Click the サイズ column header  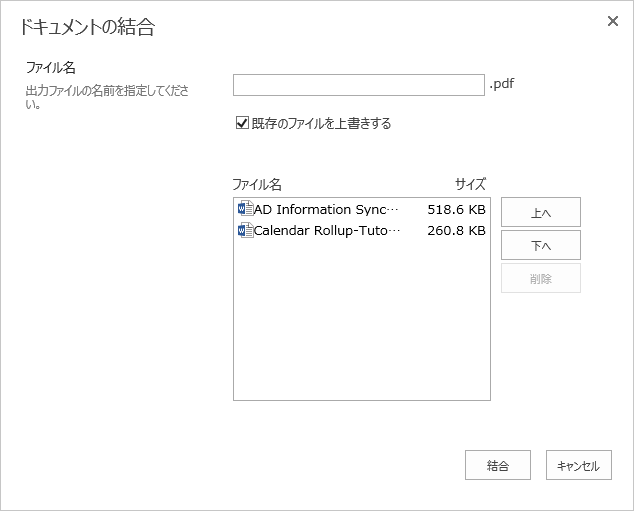(x=470, y=185)
